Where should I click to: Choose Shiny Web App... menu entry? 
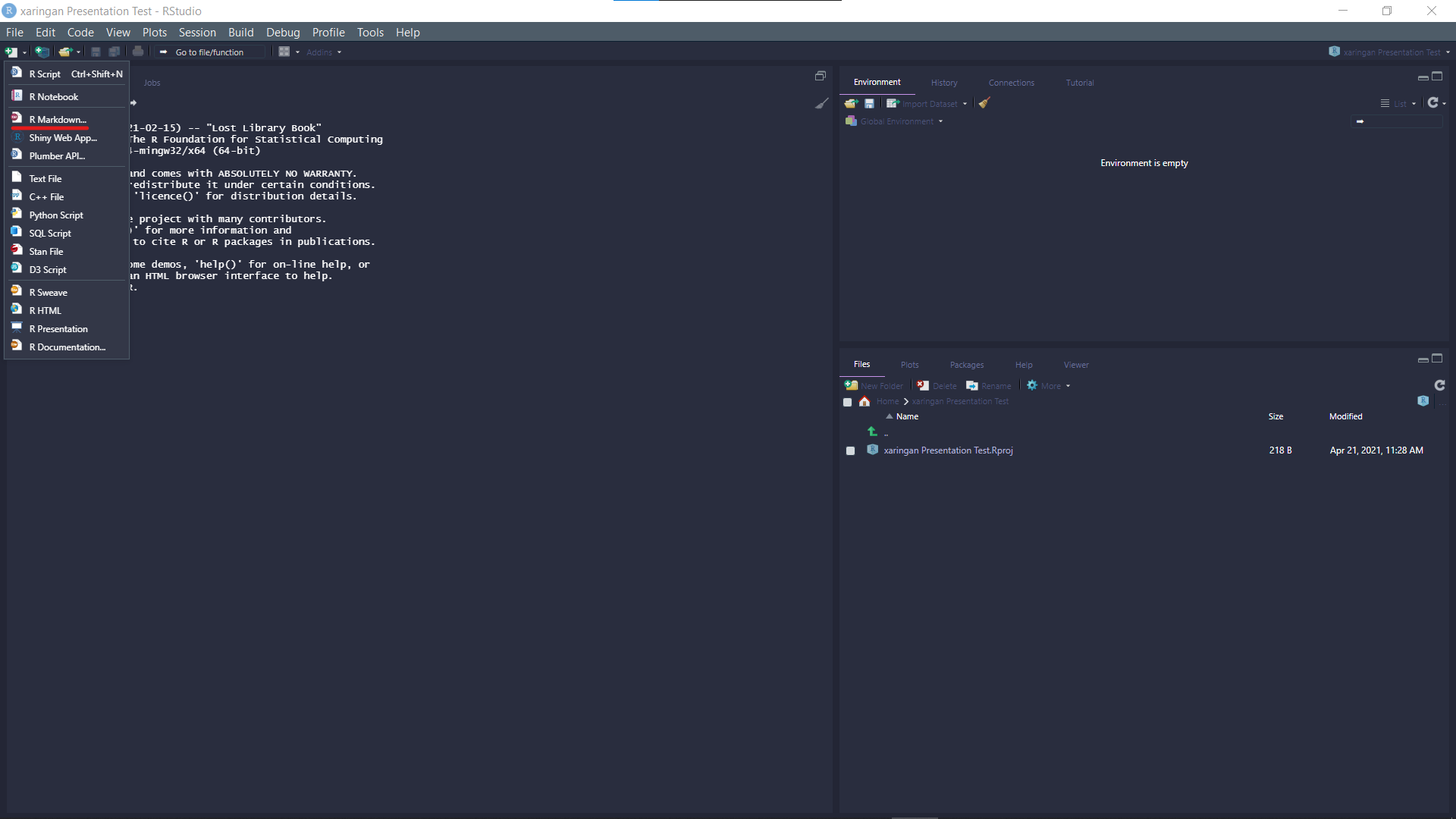[x=67, y=137]
